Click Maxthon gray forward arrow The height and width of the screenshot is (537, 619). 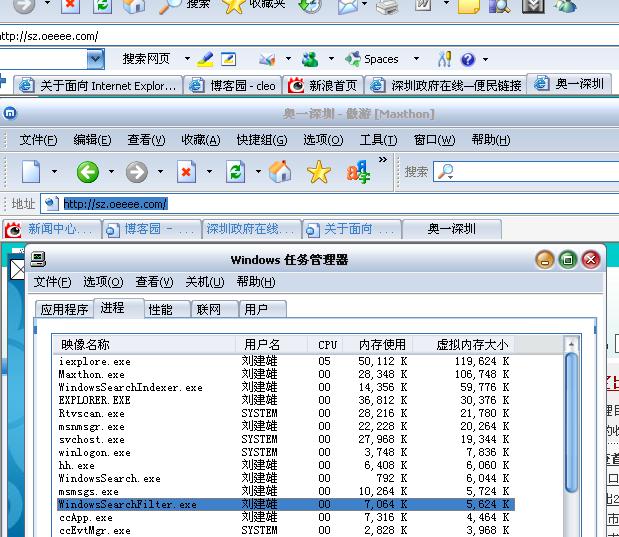pyautogui.click(x=137, y=172)
